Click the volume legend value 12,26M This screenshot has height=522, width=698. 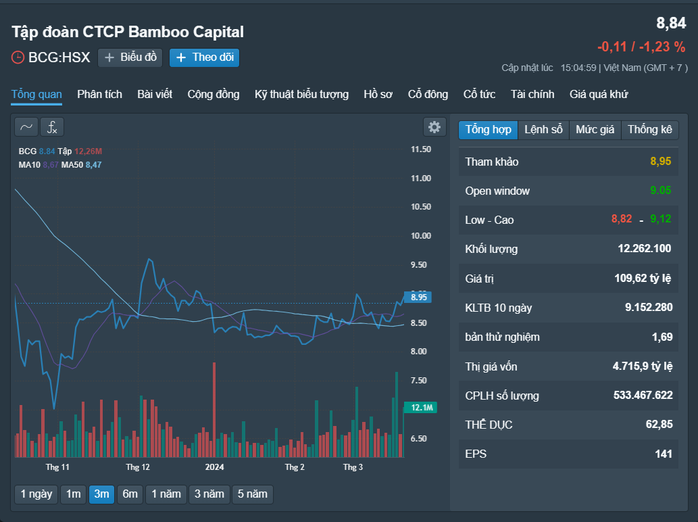click(88, 151)
